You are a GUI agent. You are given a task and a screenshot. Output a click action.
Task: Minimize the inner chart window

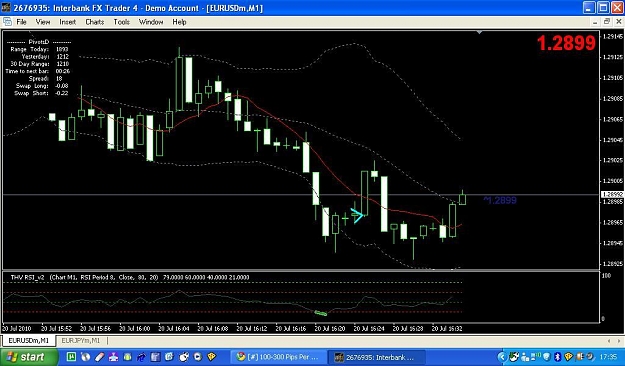pos(595,22)
